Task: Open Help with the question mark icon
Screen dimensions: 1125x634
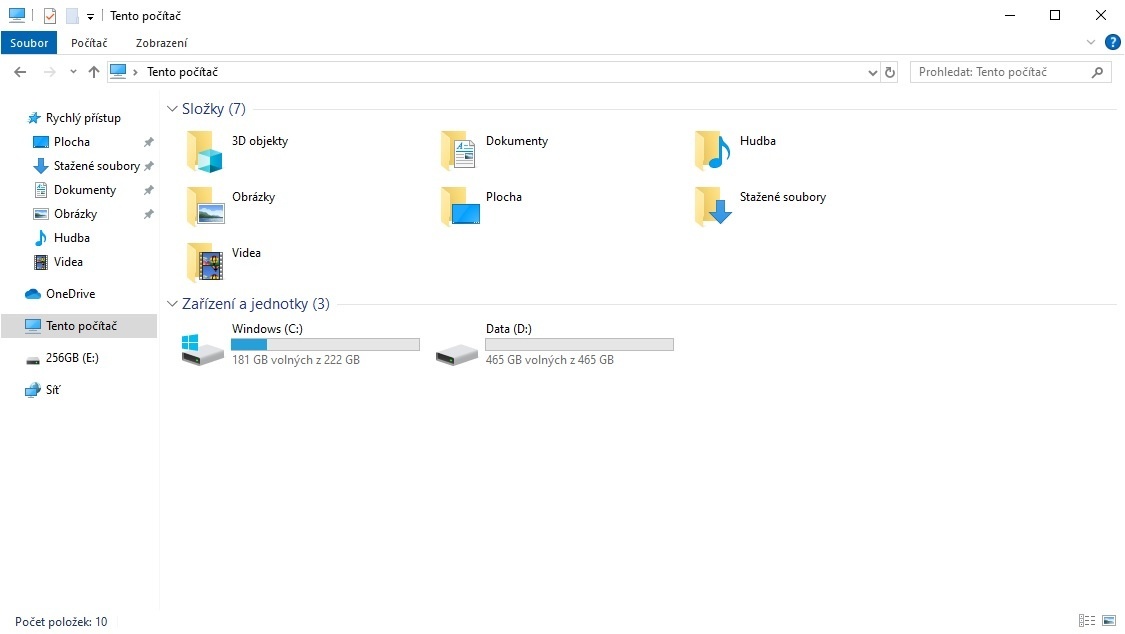Action: [1112, 42]
